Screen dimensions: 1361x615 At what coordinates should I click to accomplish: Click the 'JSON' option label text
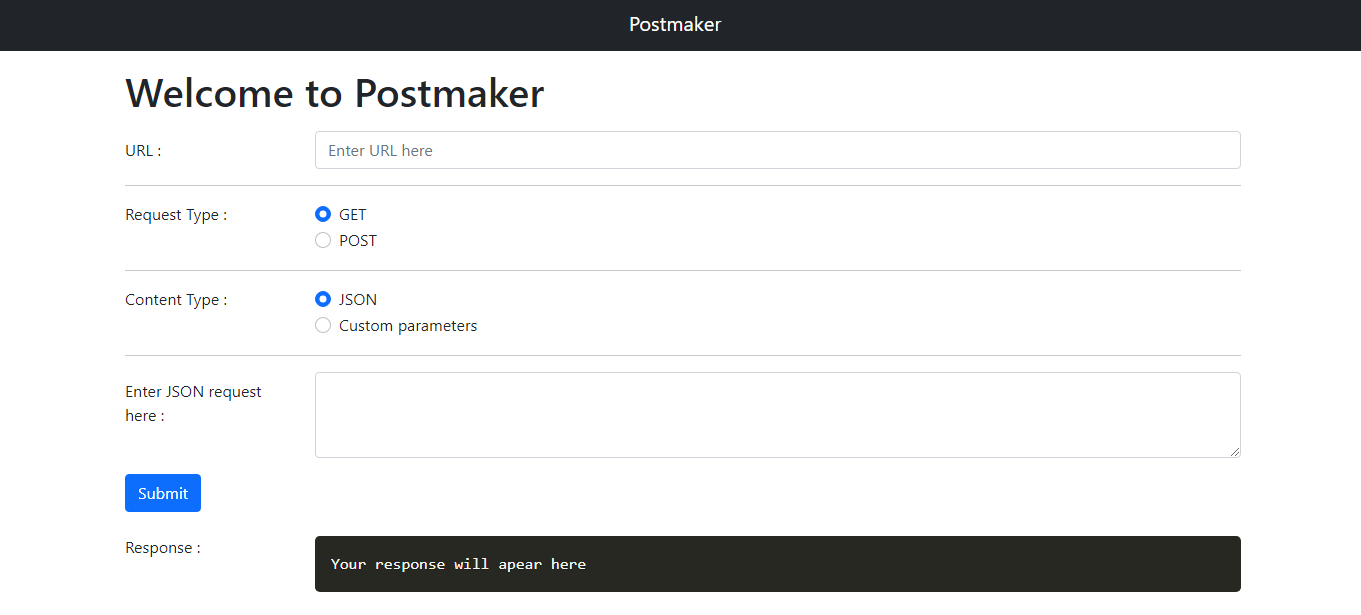point(358,299)
